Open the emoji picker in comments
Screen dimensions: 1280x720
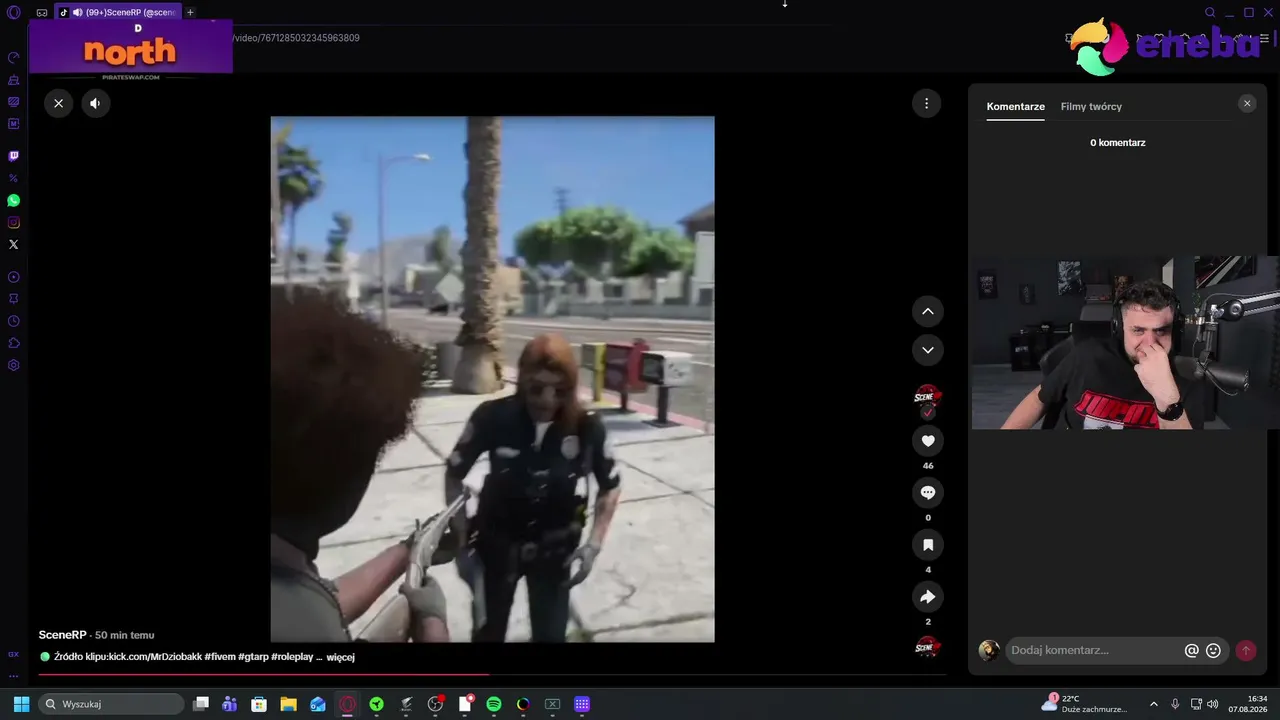coord(1213,650)
